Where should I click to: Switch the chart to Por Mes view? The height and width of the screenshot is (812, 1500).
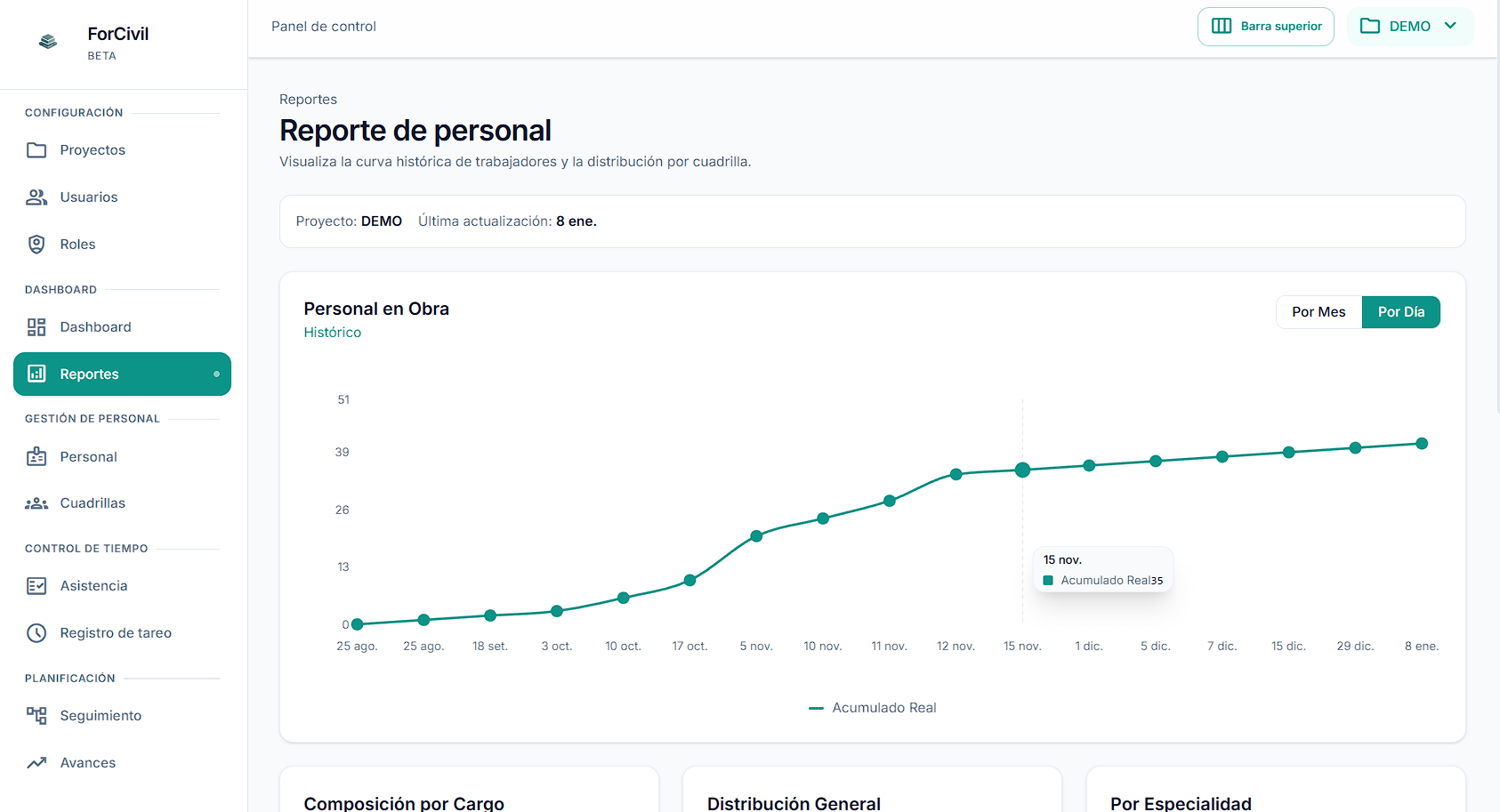1319,311
